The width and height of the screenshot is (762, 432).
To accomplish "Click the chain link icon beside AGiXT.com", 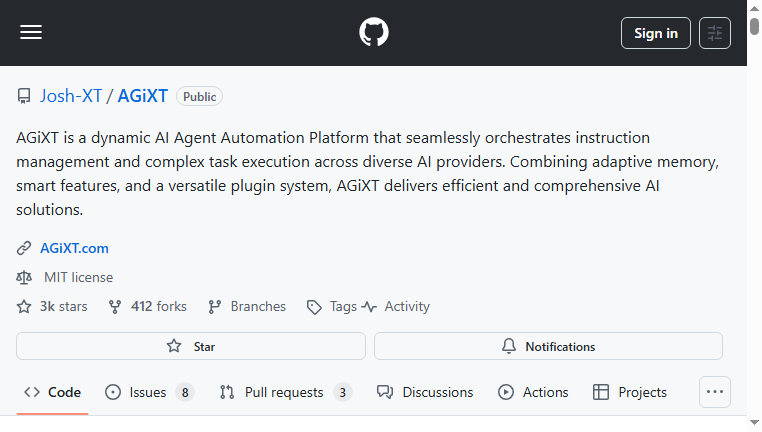I will coord(24,248).
